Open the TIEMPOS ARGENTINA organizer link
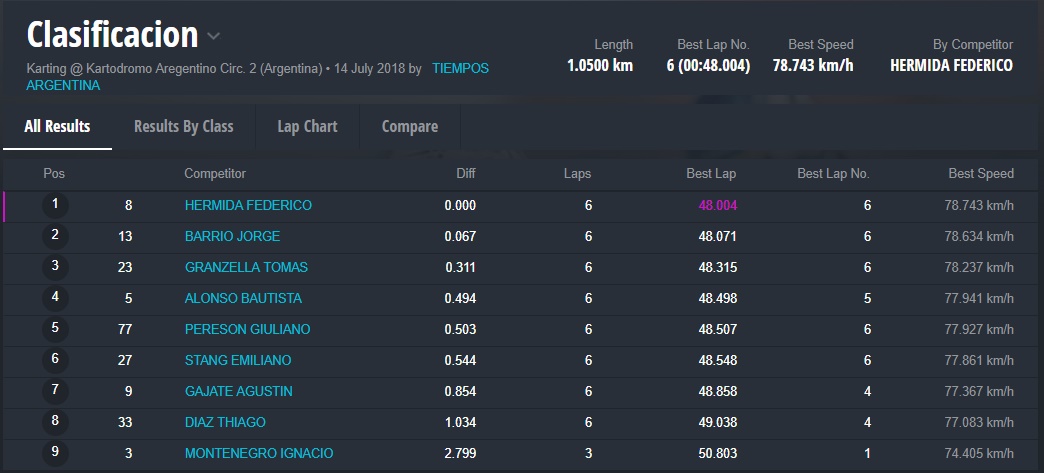The image size is (1044, 473). pyautogui.click(x=460, y=68)
